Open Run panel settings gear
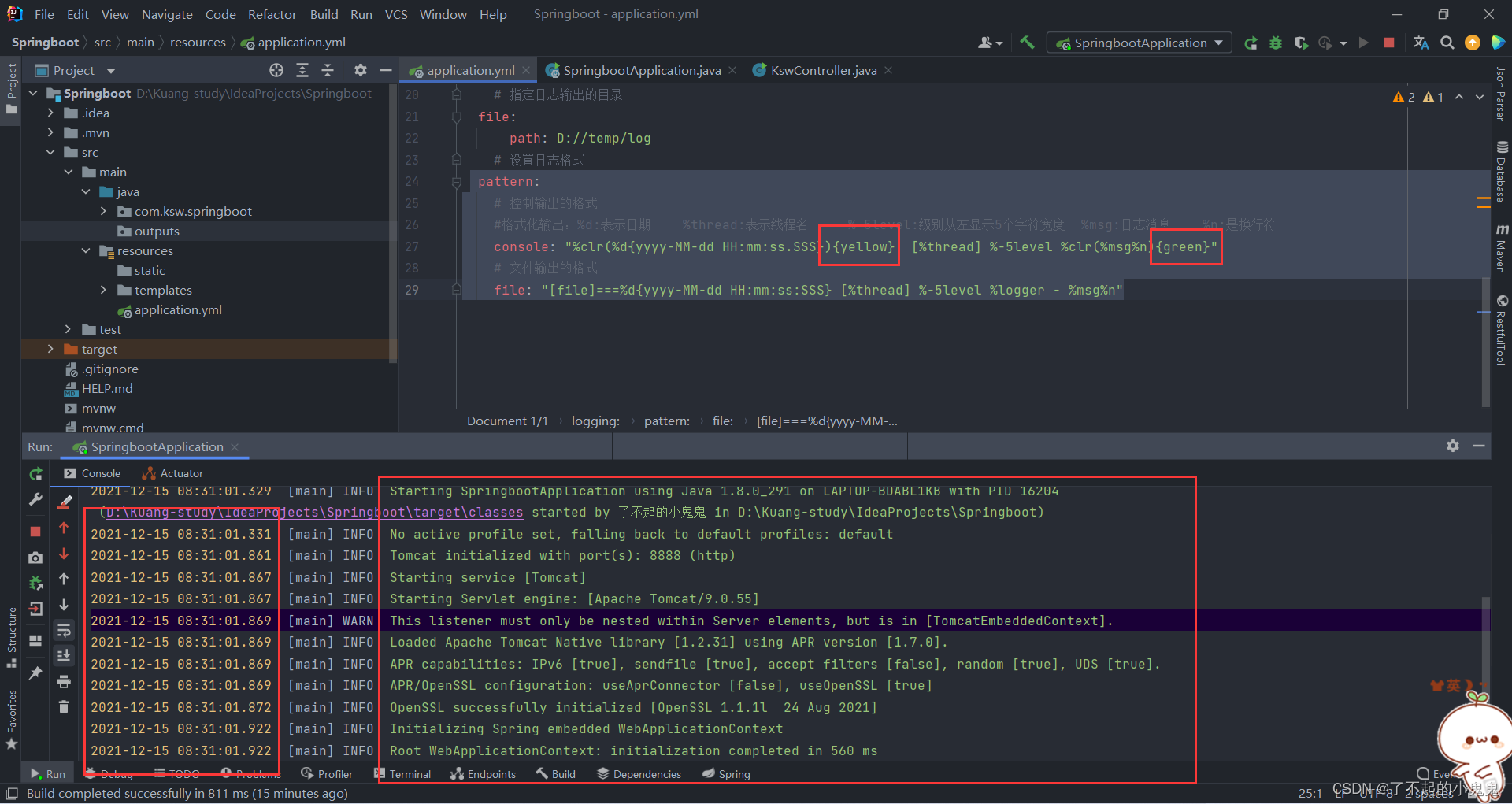The width and height of the screenshot is (1512, 804). tap(1453, 446)
